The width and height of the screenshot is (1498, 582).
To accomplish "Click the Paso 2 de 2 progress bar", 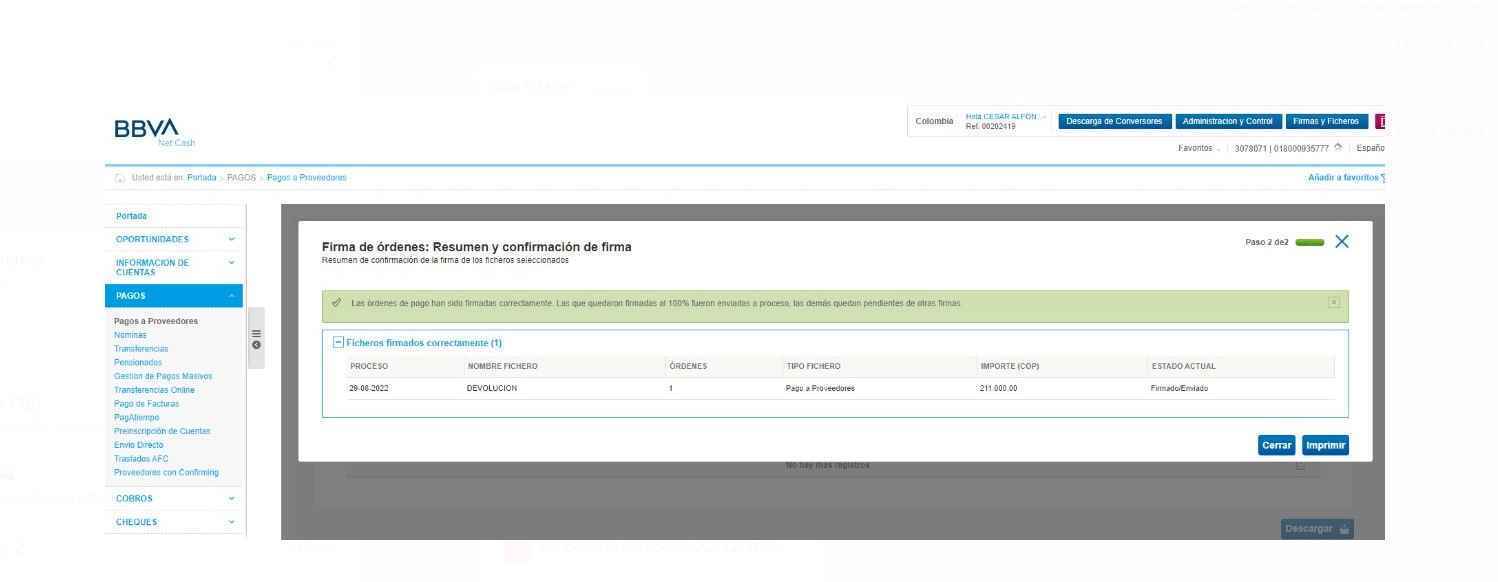I will 1308,243.
